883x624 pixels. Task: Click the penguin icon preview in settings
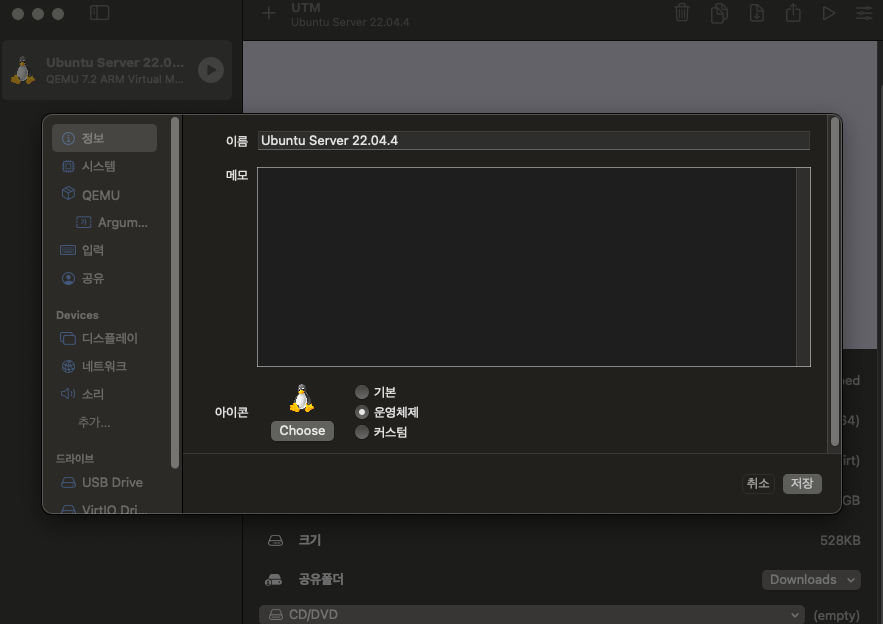302,399
